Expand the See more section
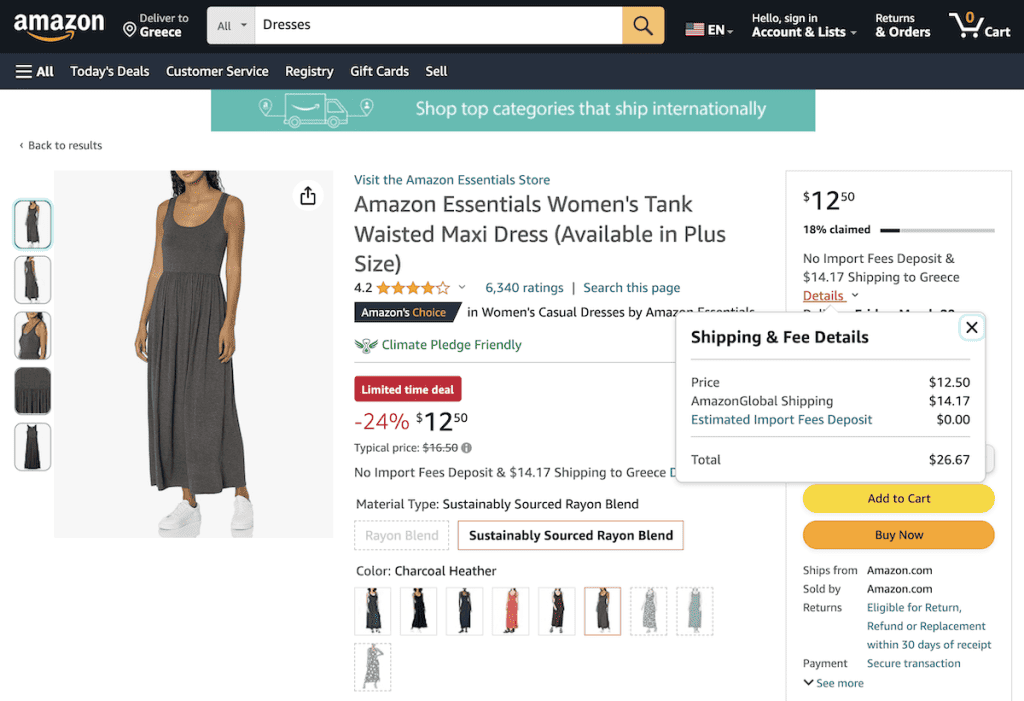 tap(833, 682)
